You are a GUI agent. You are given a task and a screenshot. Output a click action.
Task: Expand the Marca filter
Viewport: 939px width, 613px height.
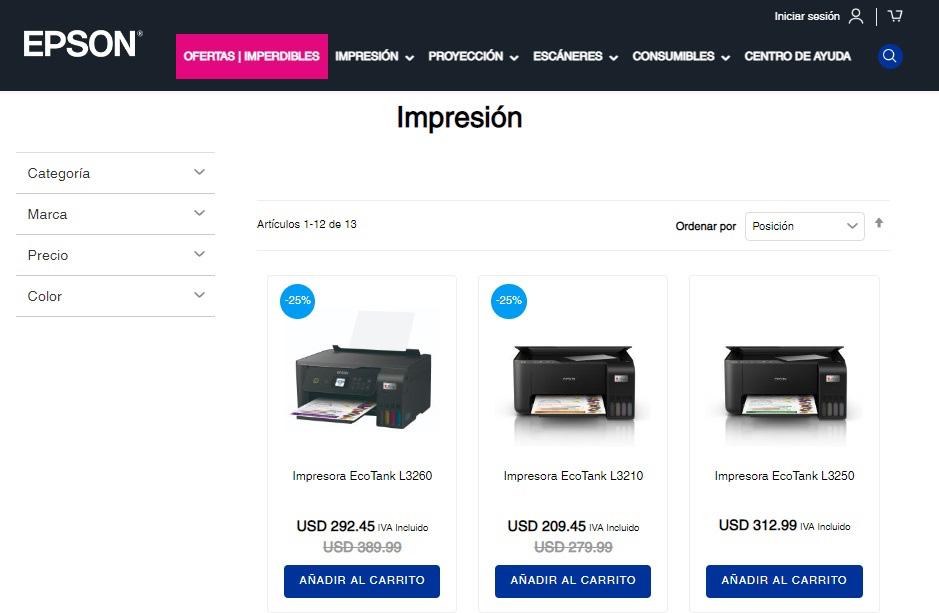click(x=116, y=214)
